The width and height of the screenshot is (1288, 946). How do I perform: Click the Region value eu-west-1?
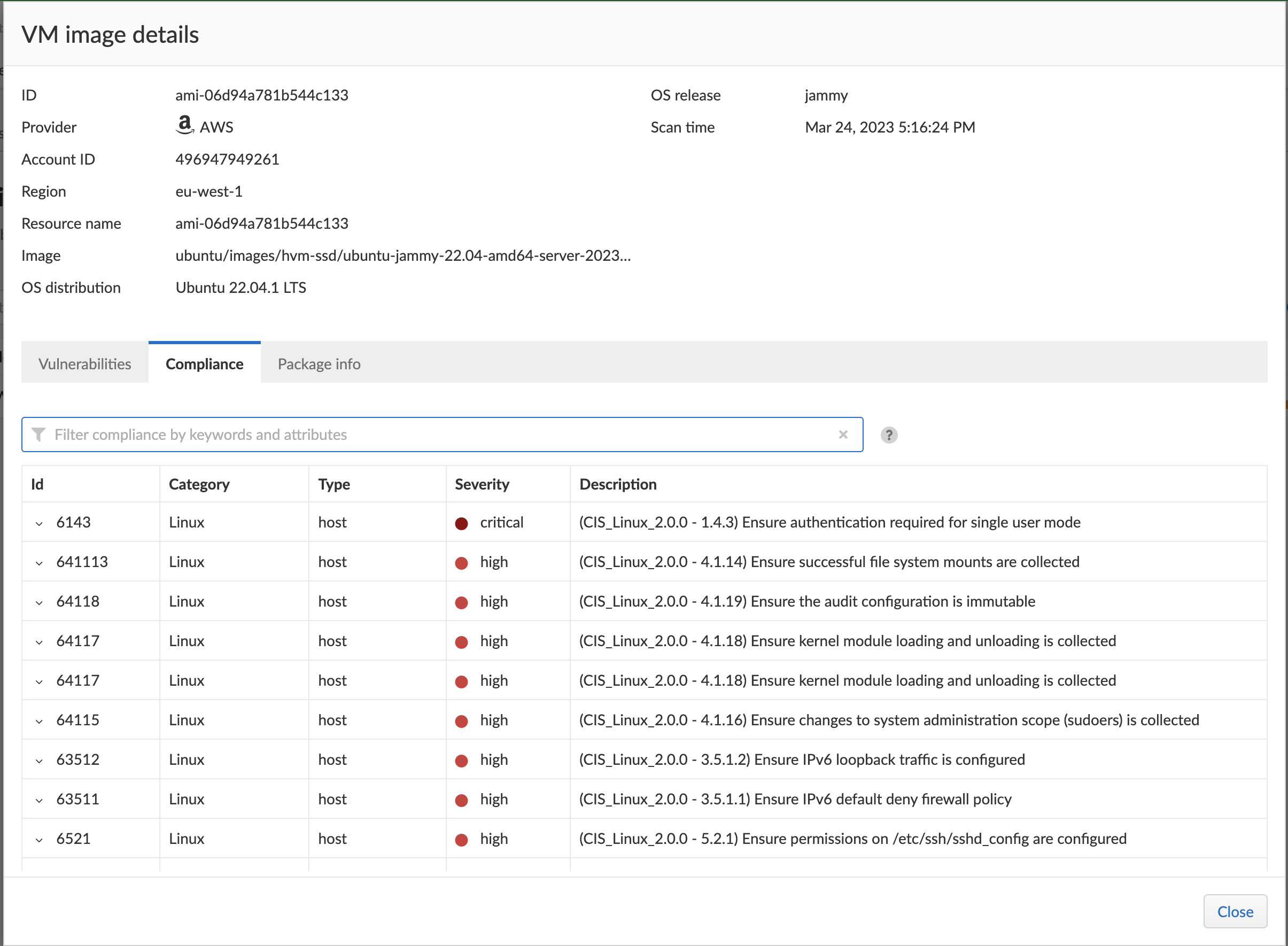209,191
